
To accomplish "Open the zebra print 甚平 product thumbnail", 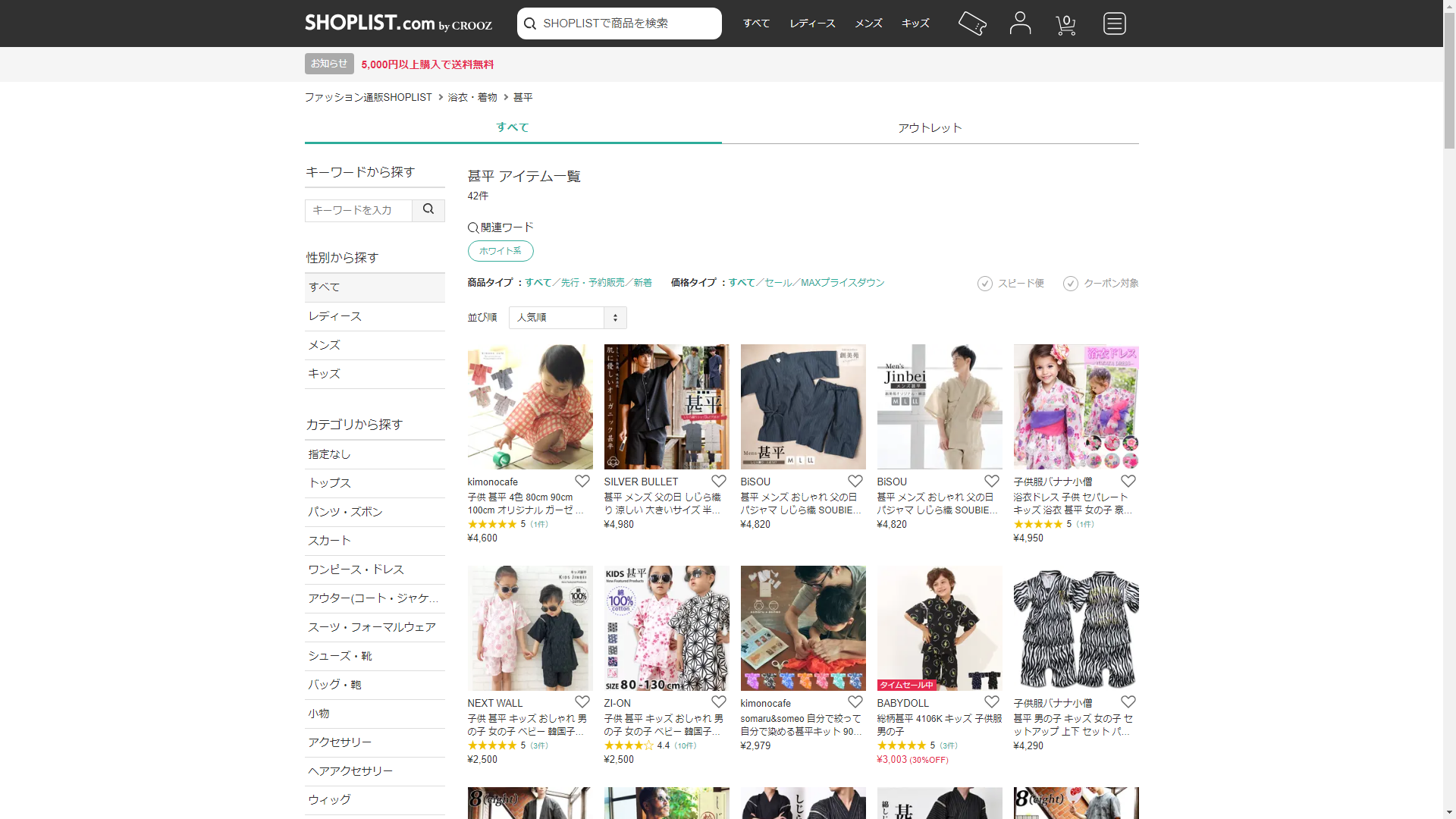I will click(x=1076, y=628).
